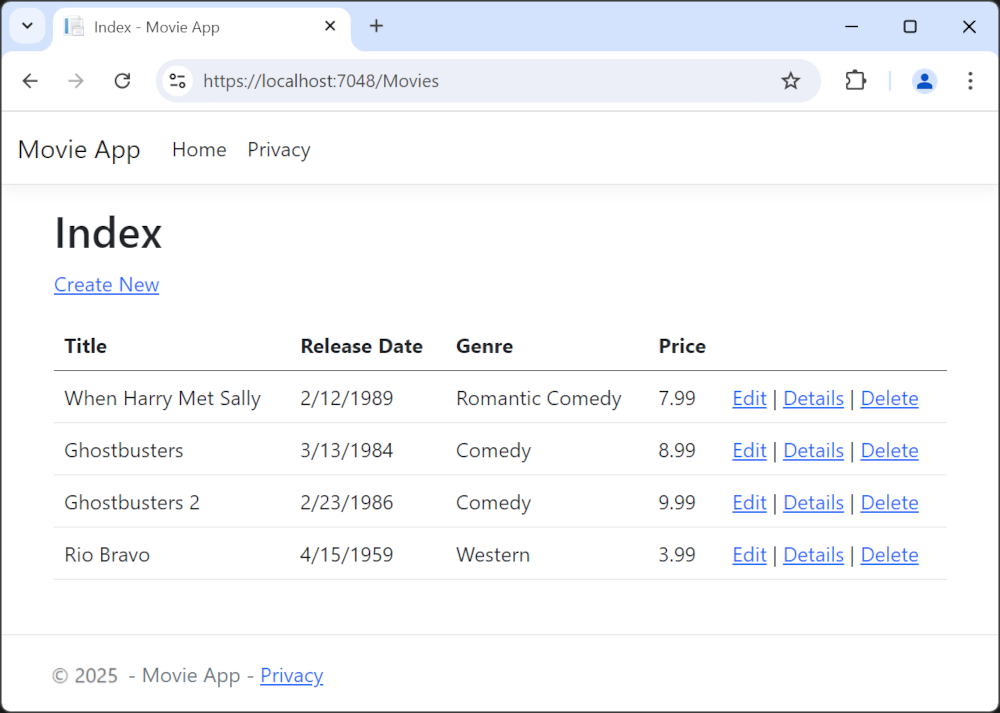Click the Movie App brand link
1000x713 pixels.
[79, 149]
